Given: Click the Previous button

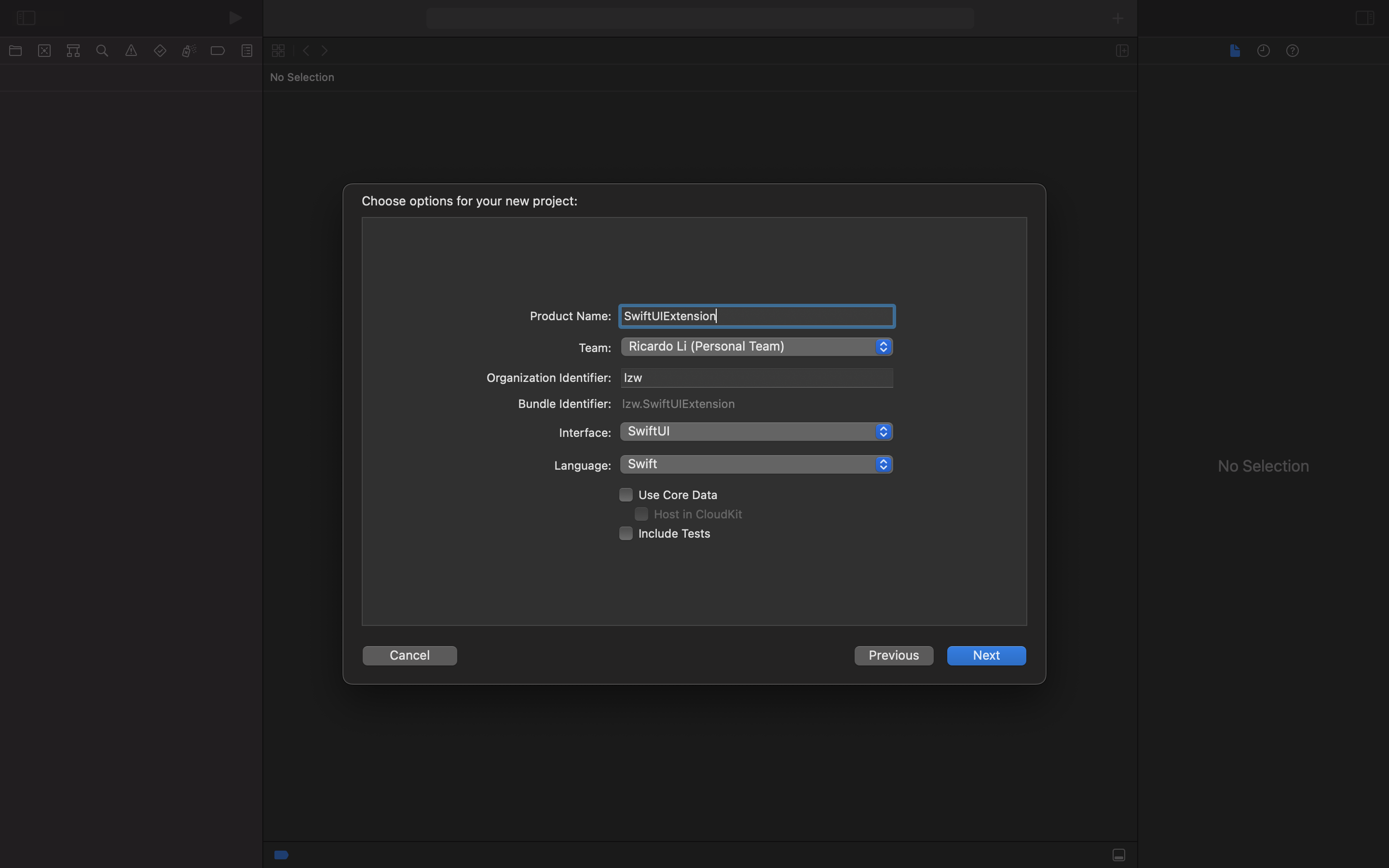Looking at the screenshot, I should click(894, 656).
